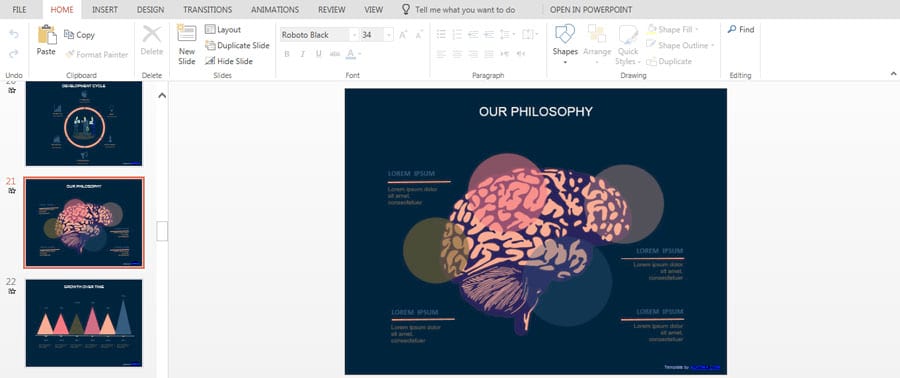This screenshot has height=378, width=900.
Task: Select slide 22 Growth Over Time thumbnail
Action: [x=84, y=323]
